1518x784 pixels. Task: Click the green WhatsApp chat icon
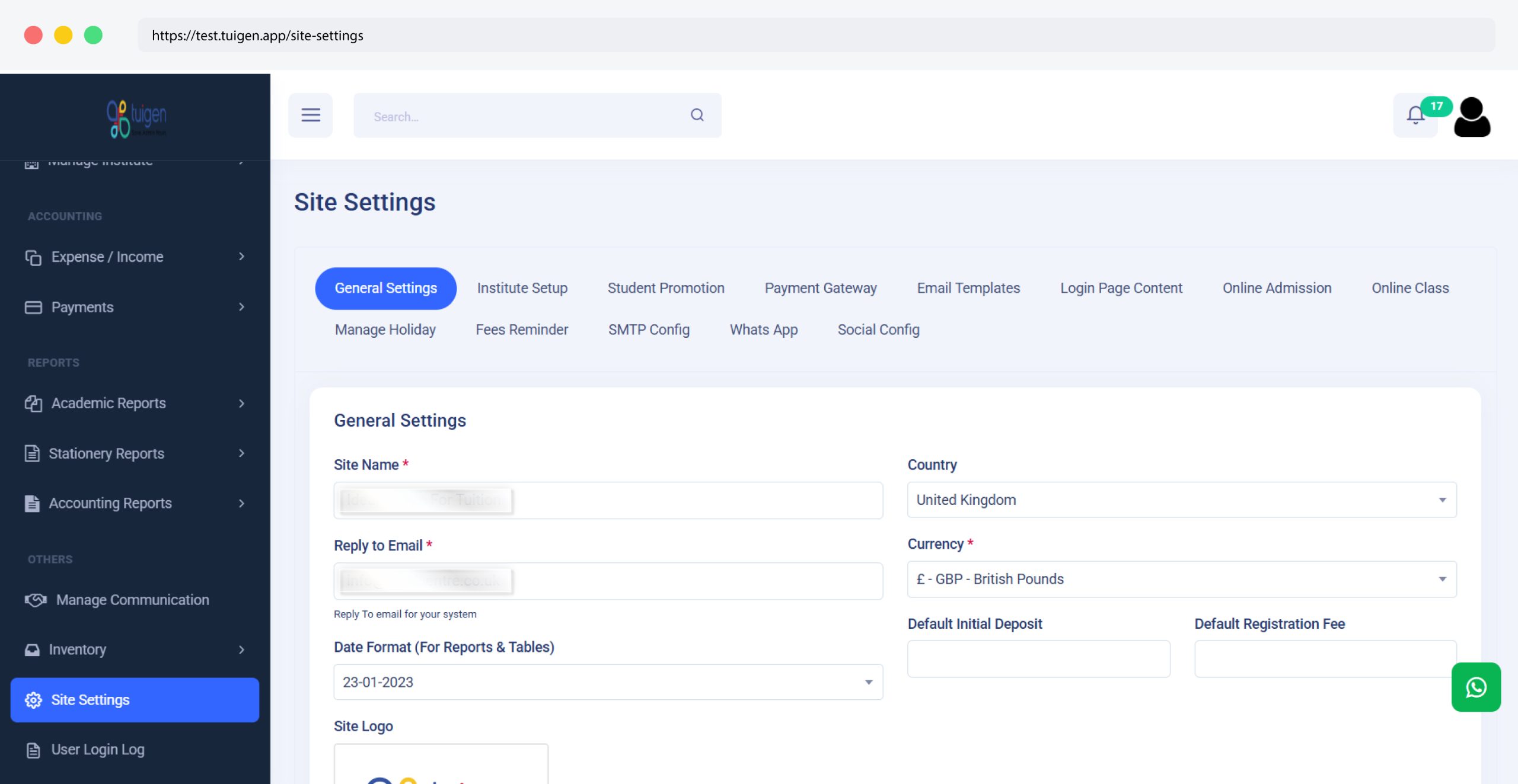coord(1475,687)
